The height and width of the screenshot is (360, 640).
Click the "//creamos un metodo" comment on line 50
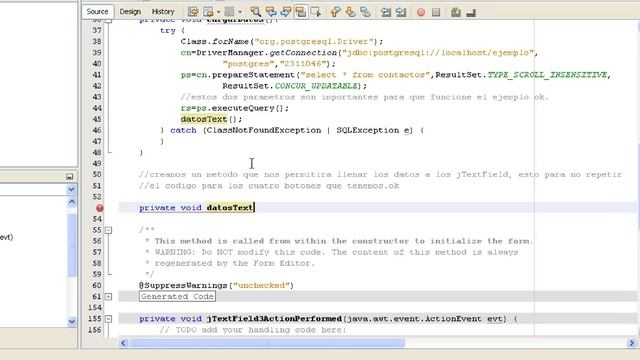click(190, 175)
